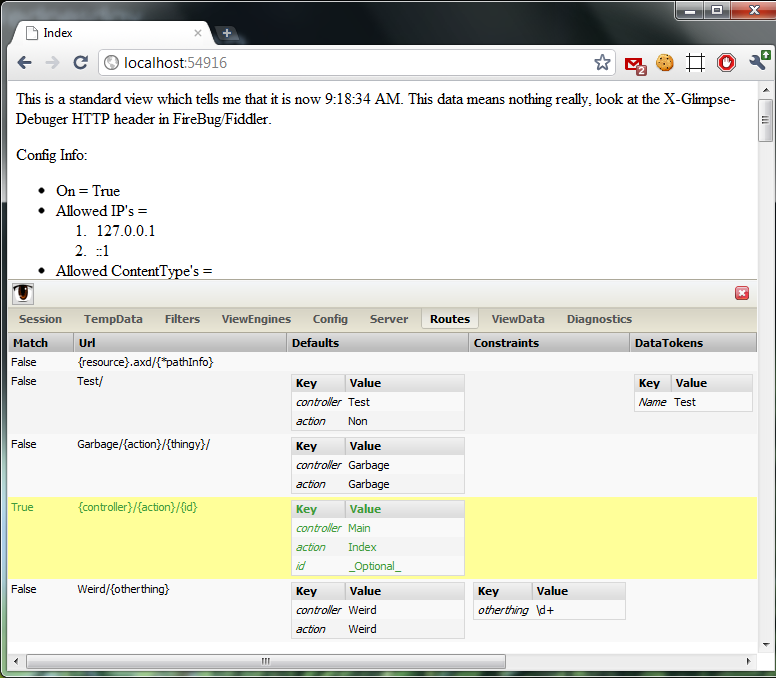776x678 pixels.
Task: Open the Chrome wrench settings menu
Action: [x=758, y=63]
